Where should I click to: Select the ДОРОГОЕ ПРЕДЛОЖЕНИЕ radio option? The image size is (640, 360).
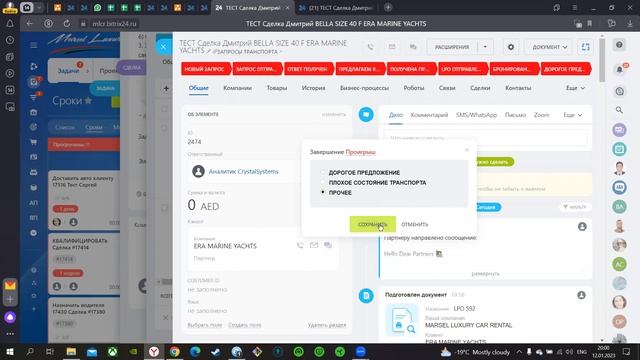click(322, 173)
